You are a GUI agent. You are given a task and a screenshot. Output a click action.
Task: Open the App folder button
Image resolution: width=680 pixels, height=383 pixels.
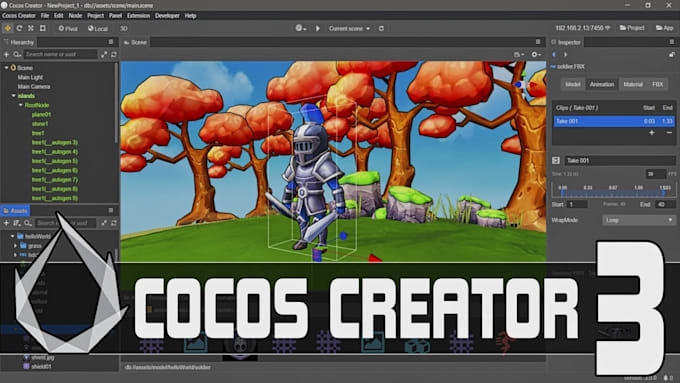point(664,28)
